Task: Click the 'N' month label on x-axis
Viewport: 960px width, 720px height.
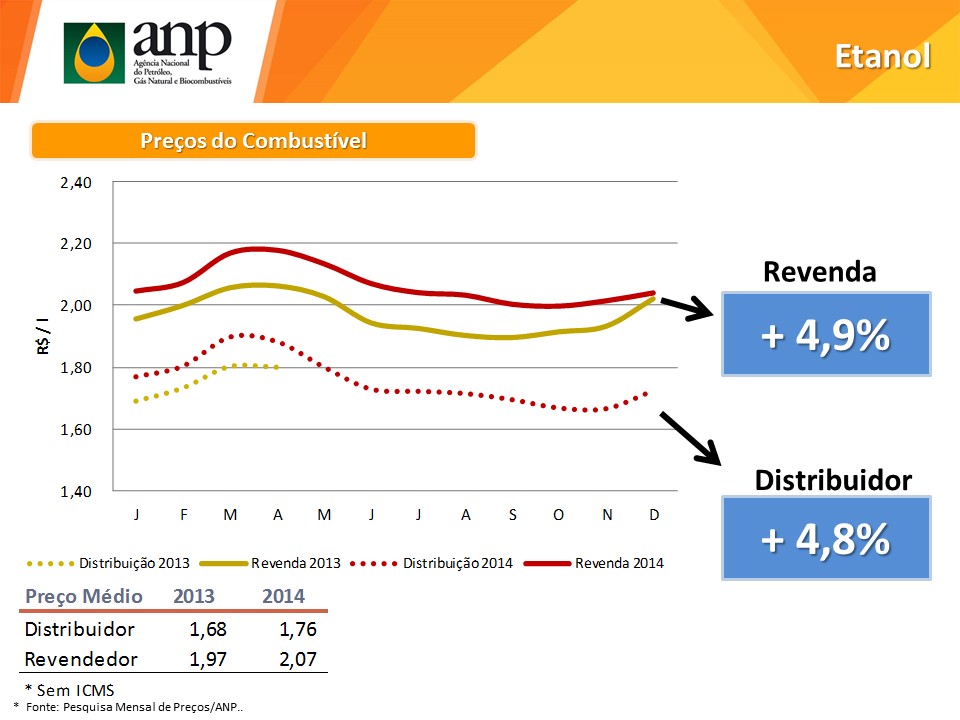Action: click(x=607, y=515)
